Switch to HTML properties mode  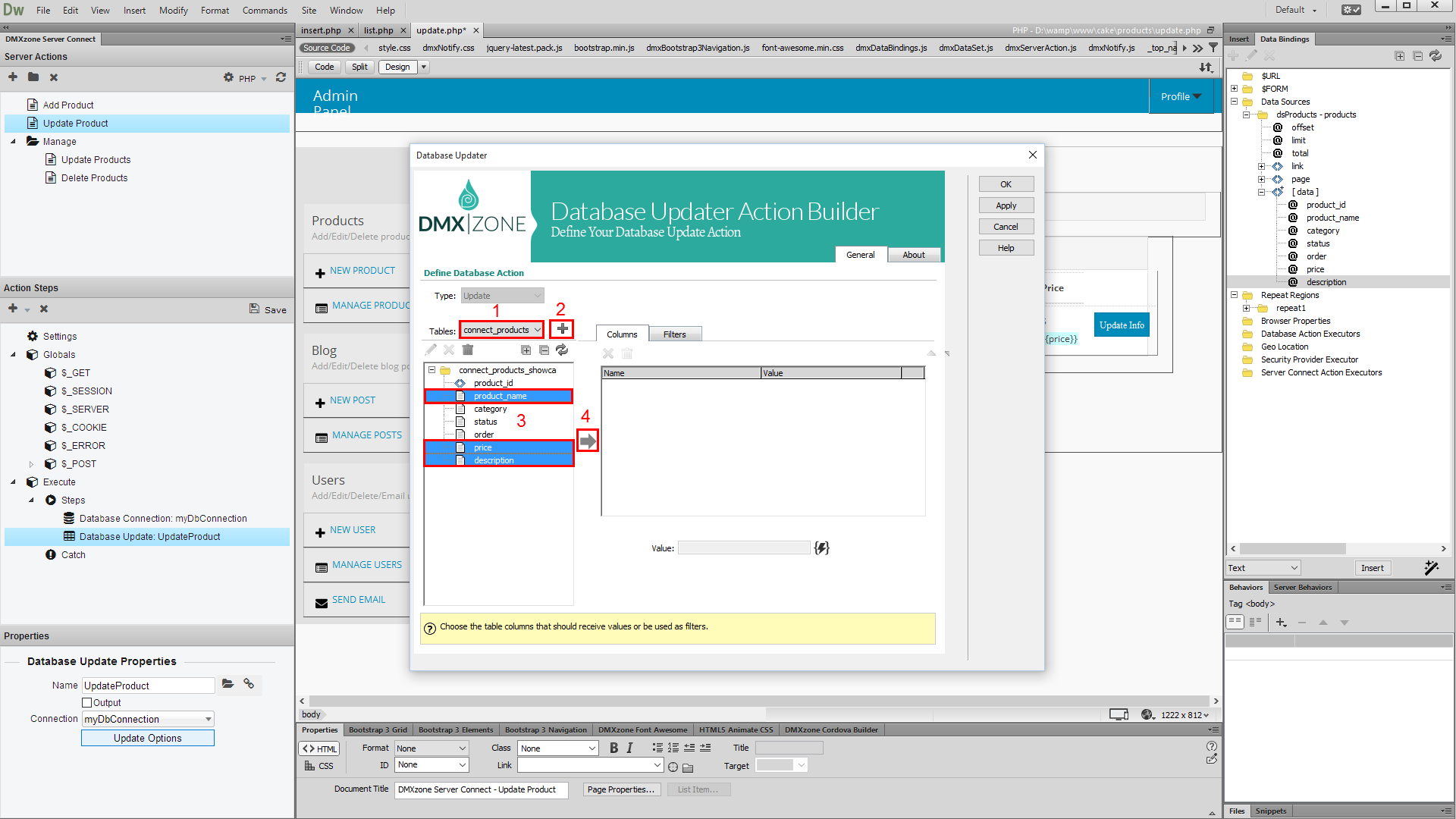[319, 748]
